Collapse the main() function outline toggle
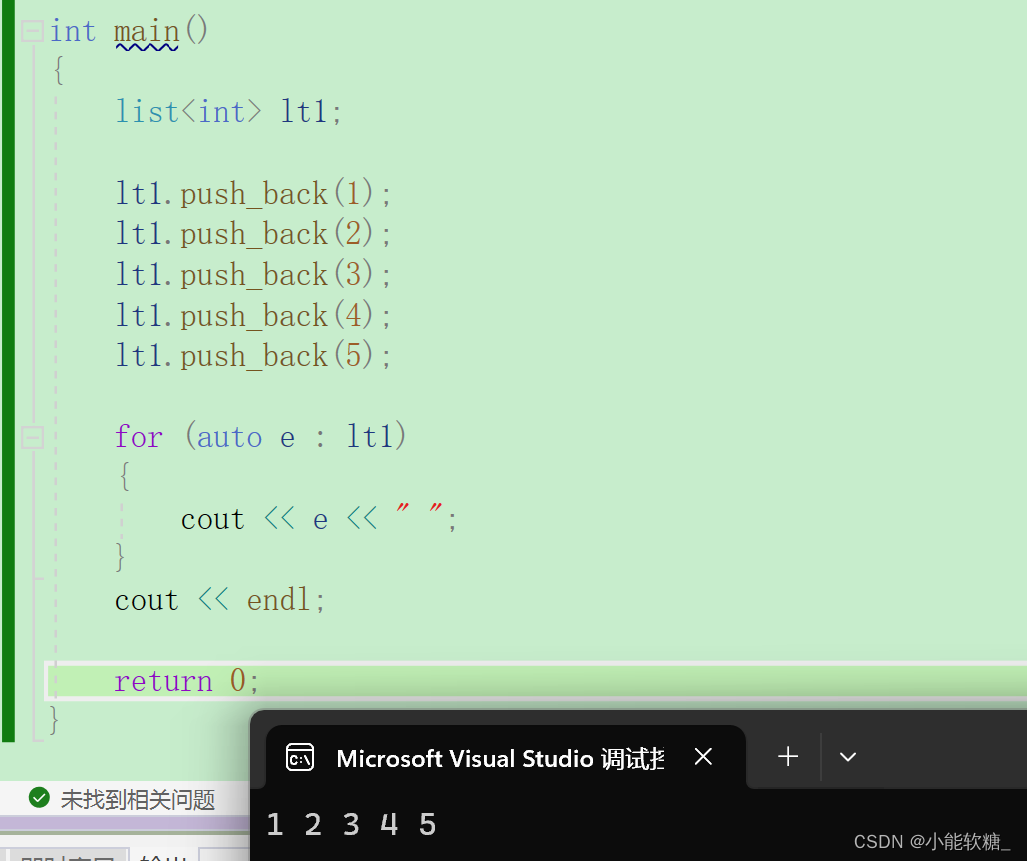The height and width of the screenshot is (861, 1027). [x=32, y=31]
